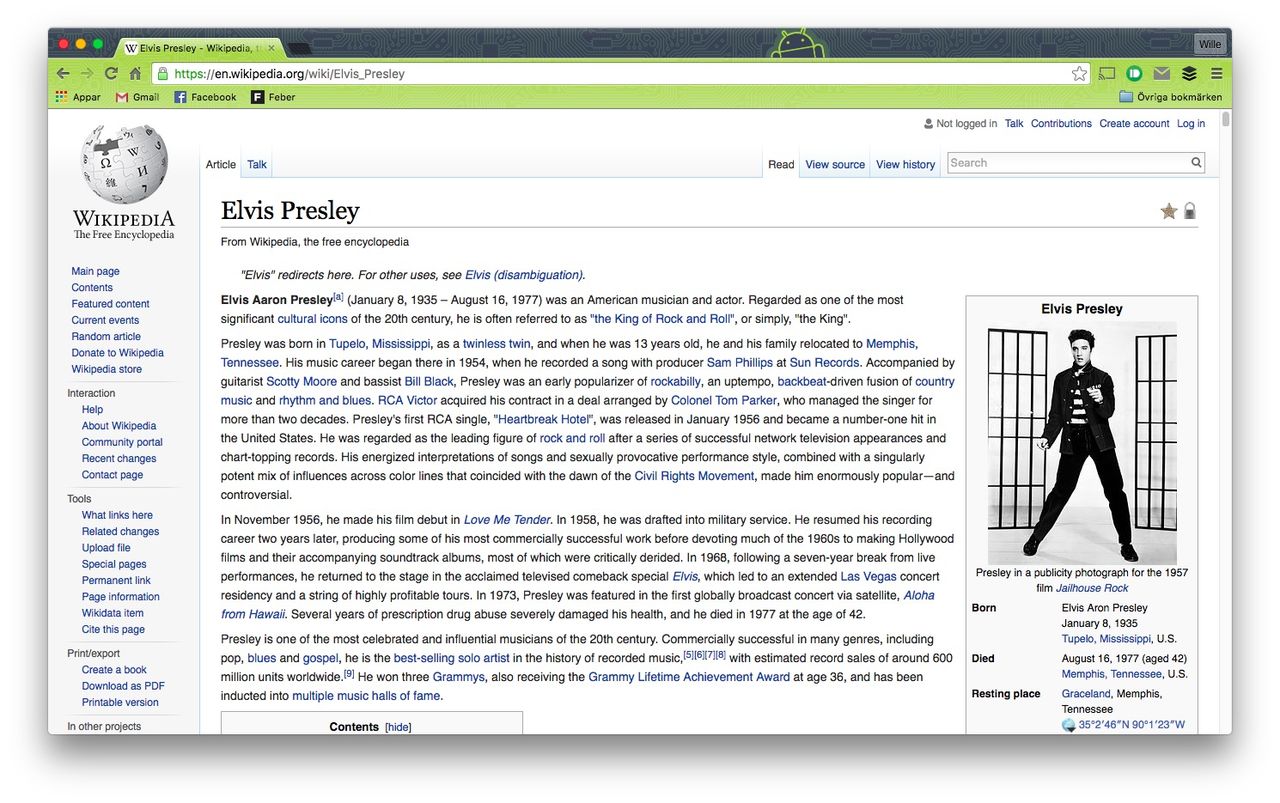Open the Jailhouse Rock caption link
The width and height of the screenshot is (1280, 803).
click(x=1092, y=588)
